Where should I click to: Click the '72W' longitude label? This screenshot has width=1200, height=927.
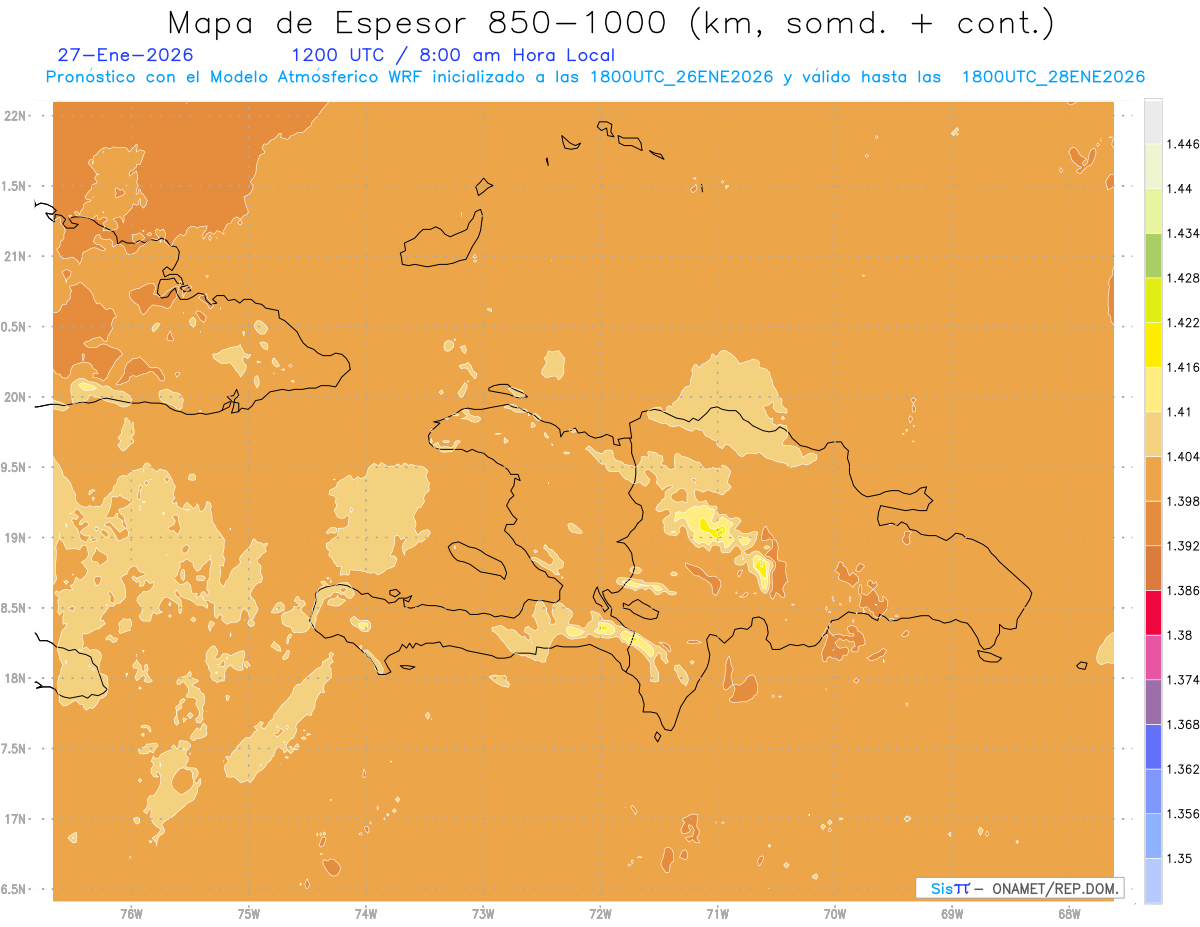600,914
